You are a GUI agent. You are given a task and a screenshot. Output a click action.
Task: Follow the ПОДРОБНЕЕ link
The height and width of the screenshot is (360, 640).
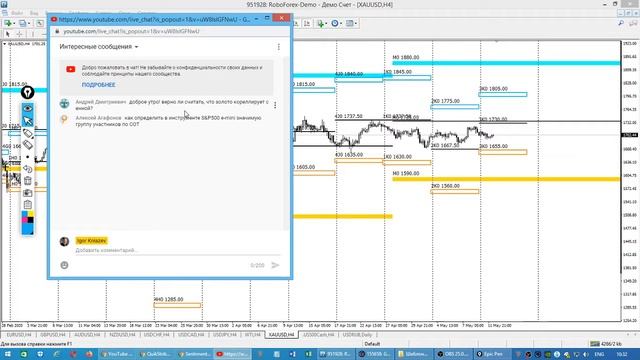(98, 85)
